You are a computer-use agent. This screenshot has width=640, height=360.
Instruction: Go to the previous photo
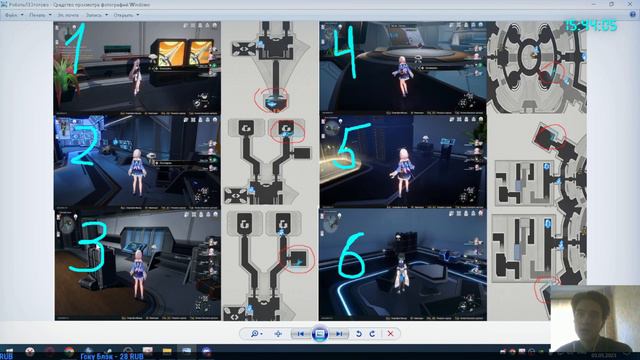(x=301, y=333)
